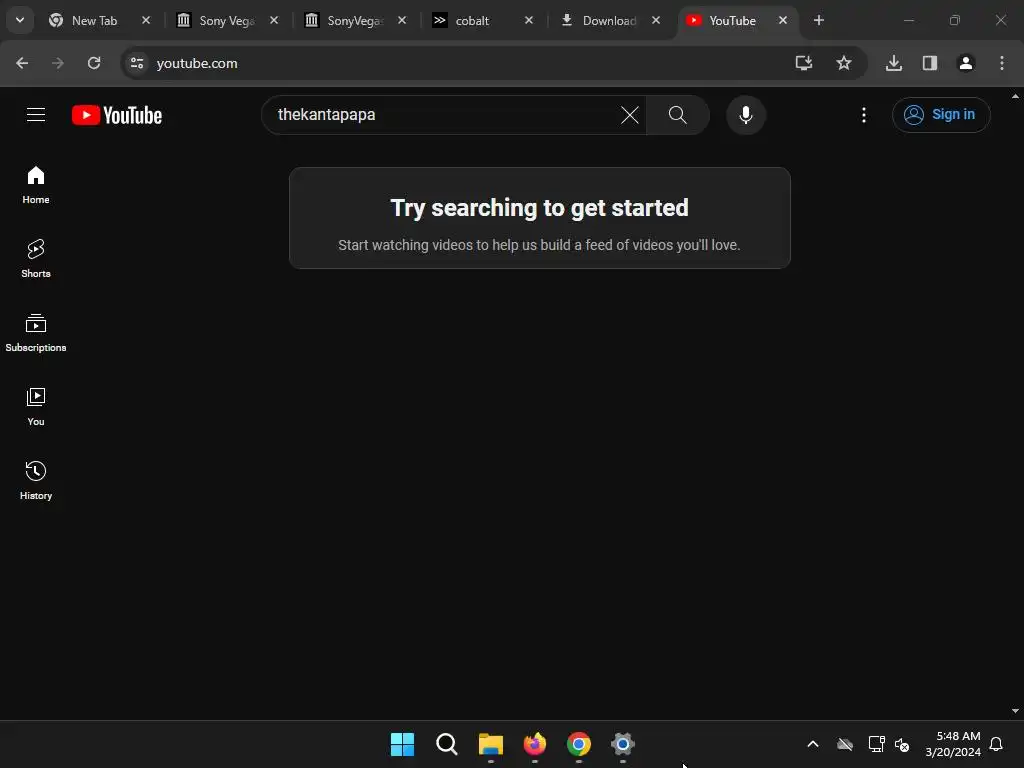1024x768 pixels.
Task: Switch to the SonyVegas tab
Action: coord(355,21)
